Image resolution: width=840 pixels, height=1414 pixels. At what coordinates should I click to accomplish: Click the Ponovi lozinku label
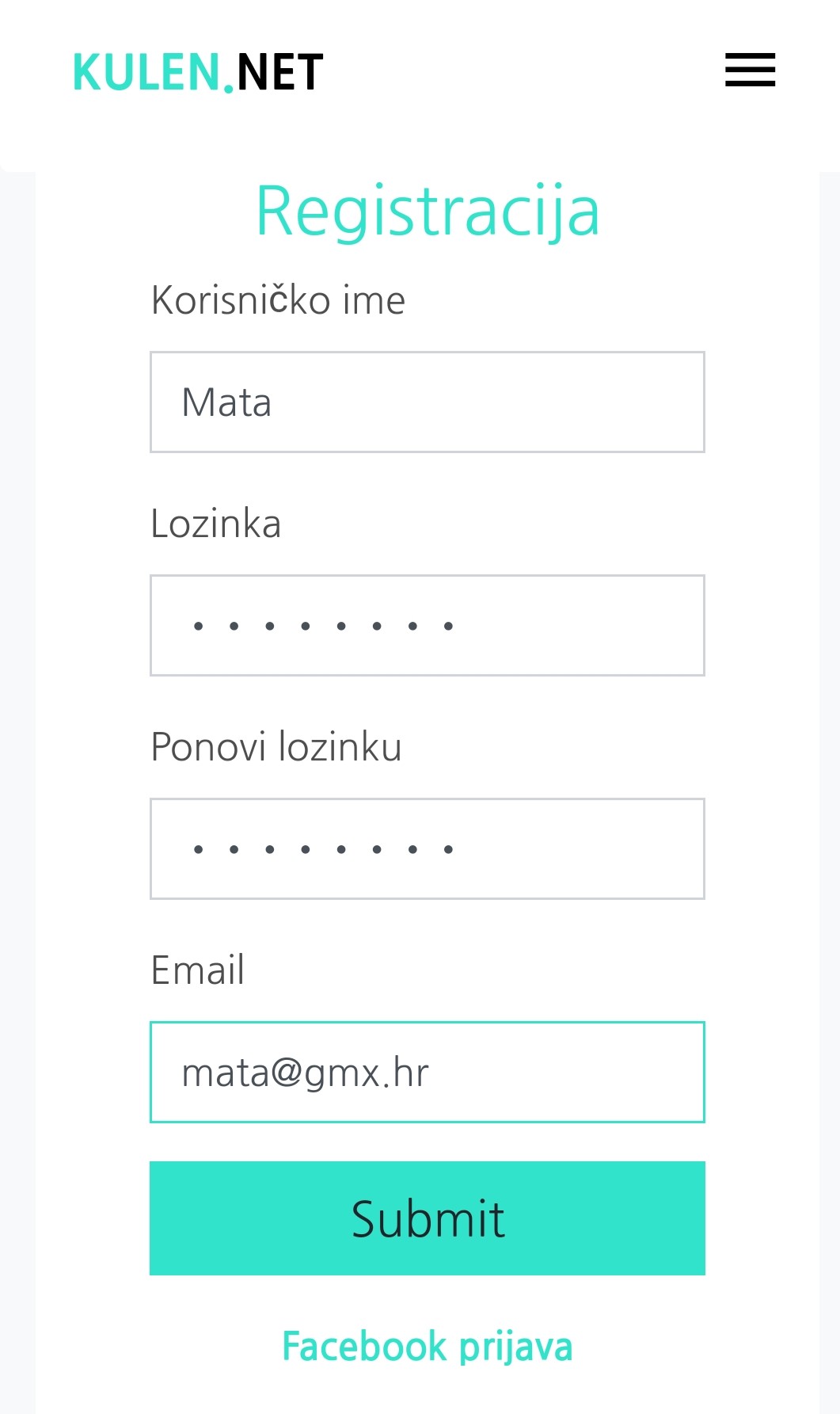(x=276, y=747)
